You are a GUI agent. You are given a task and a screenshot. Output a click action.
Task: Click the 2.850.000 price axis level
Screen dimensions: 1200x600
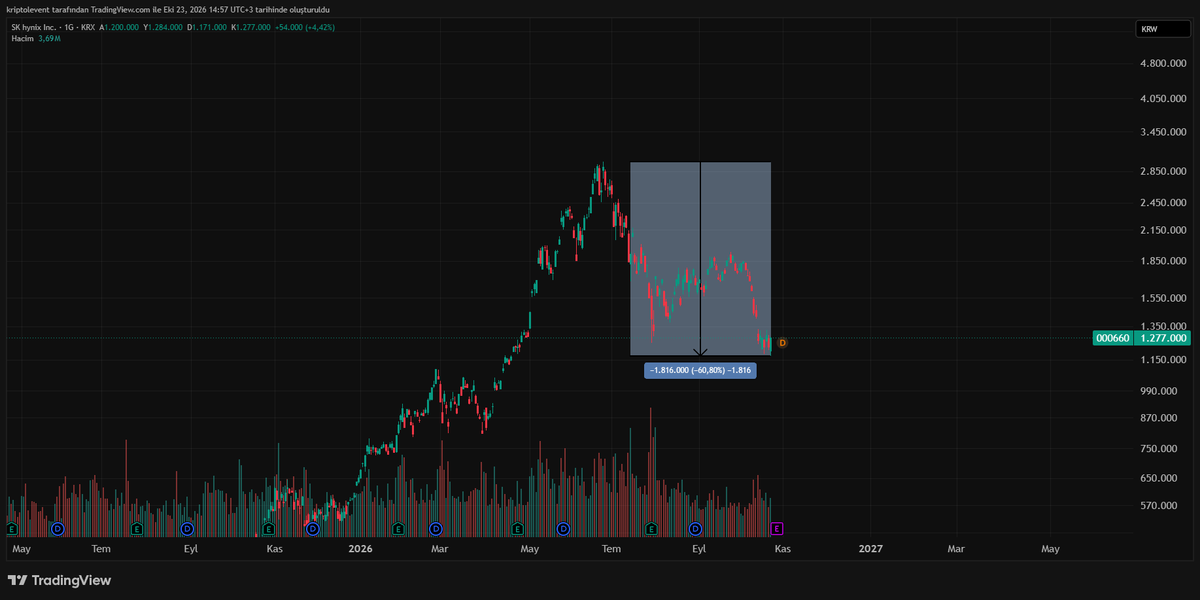[x=1163, y=171]
